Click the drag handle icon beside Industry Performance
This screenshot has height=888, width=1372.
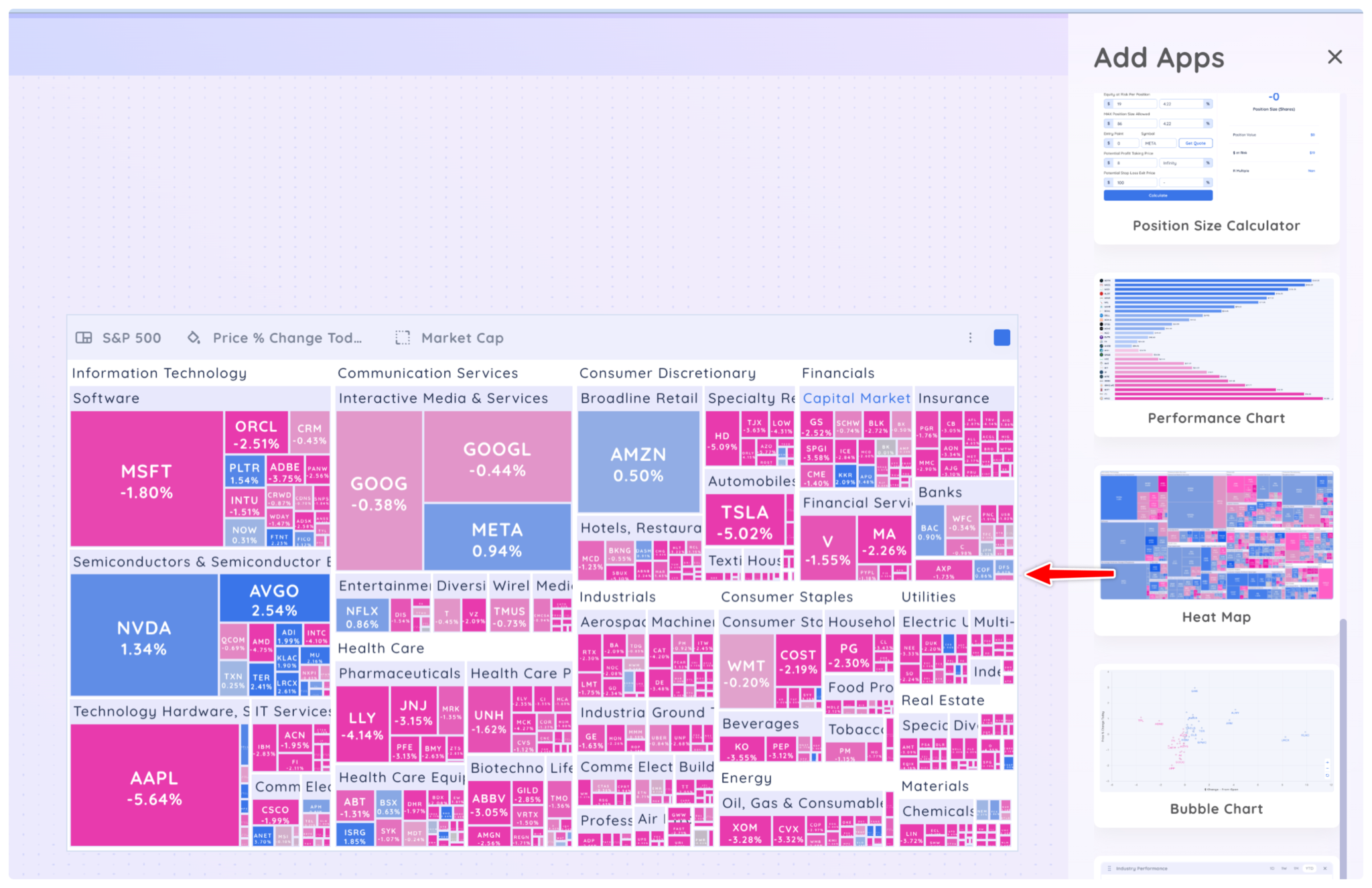coord(1110,869)
